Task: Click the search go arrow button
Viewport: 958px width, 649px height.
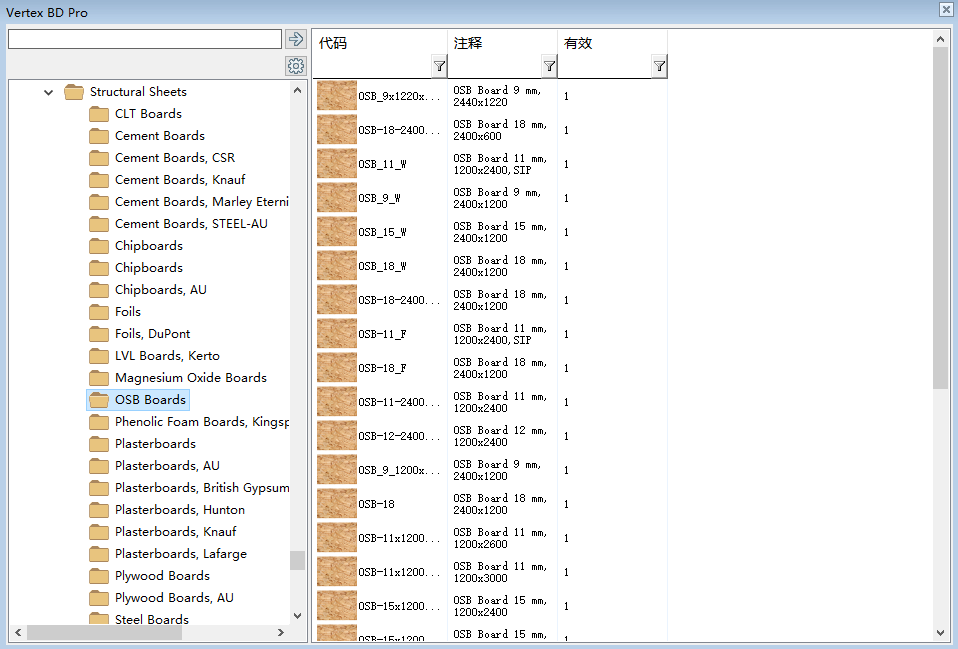Action: pyautogui.click(x=296, y=39)
